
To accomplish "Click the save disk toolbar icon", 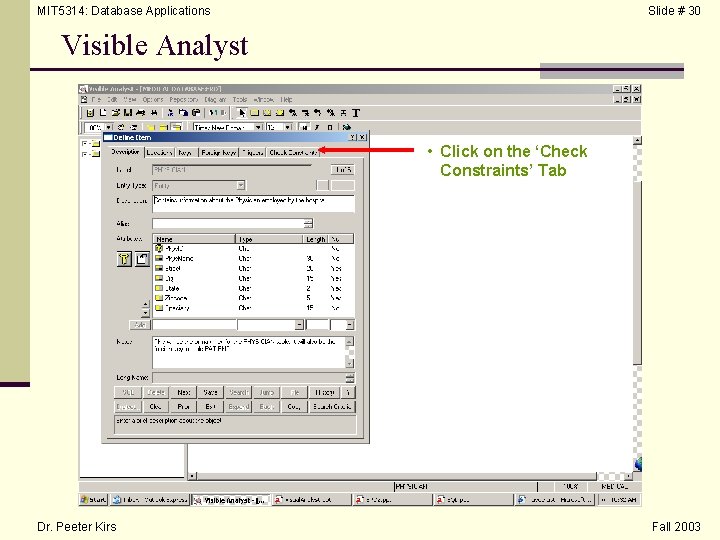I will tap(128, 112).
